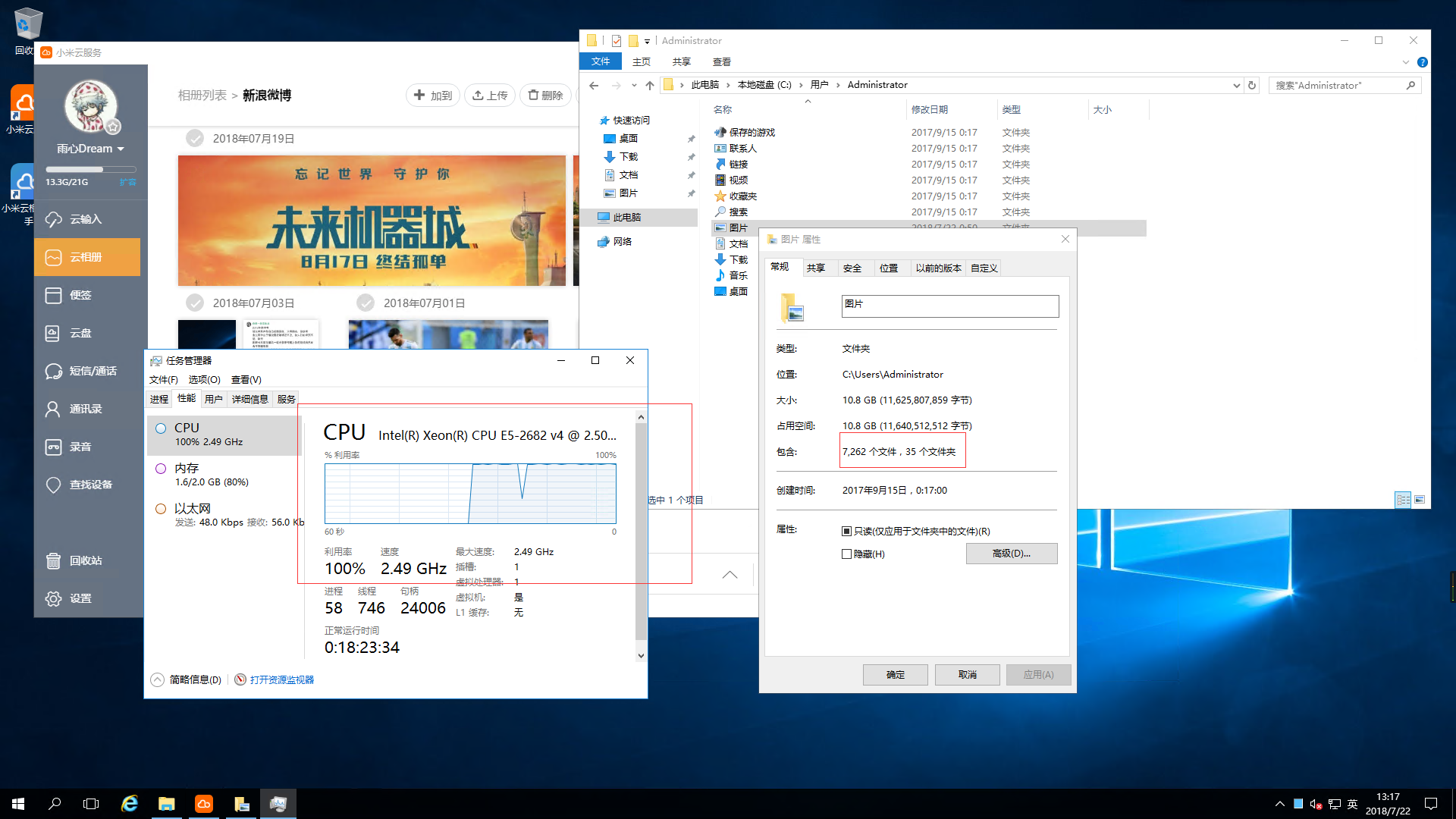Switch to the 进程 tab in Task Manager
The height and width of the screenshot is (819, 1456).
159,399
